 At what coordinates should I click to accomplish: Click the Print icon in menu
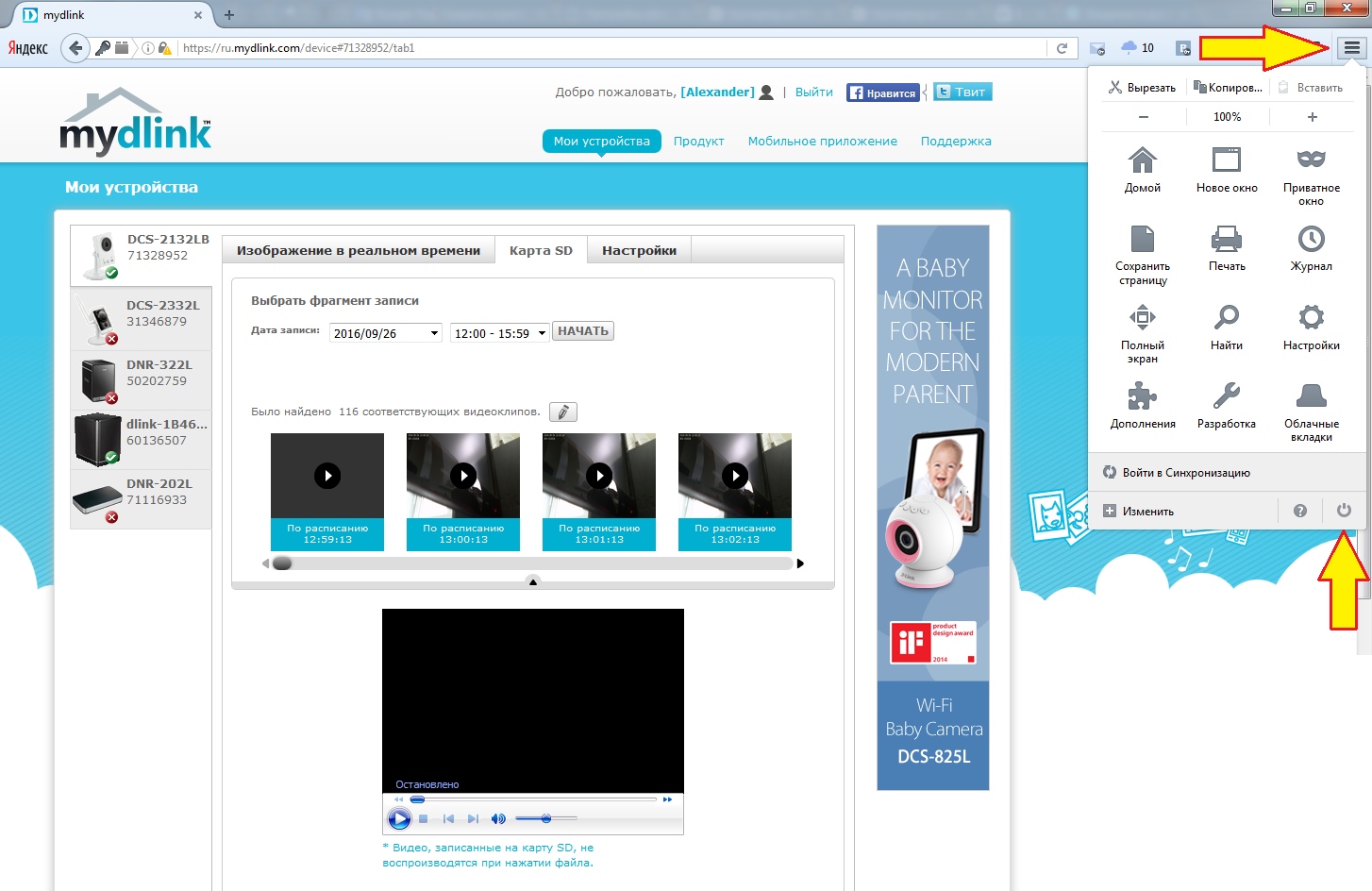(1226, 239)
